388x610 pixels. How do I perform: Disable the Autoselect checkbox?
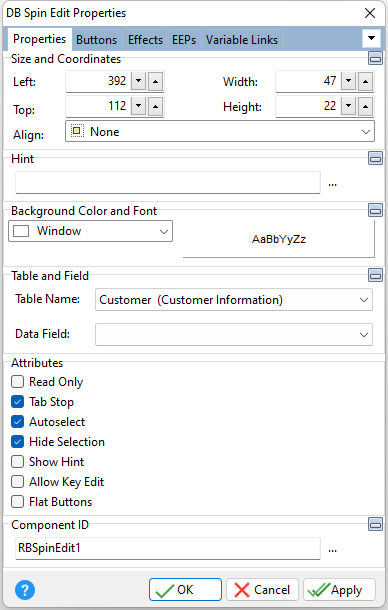click(18, 422)
